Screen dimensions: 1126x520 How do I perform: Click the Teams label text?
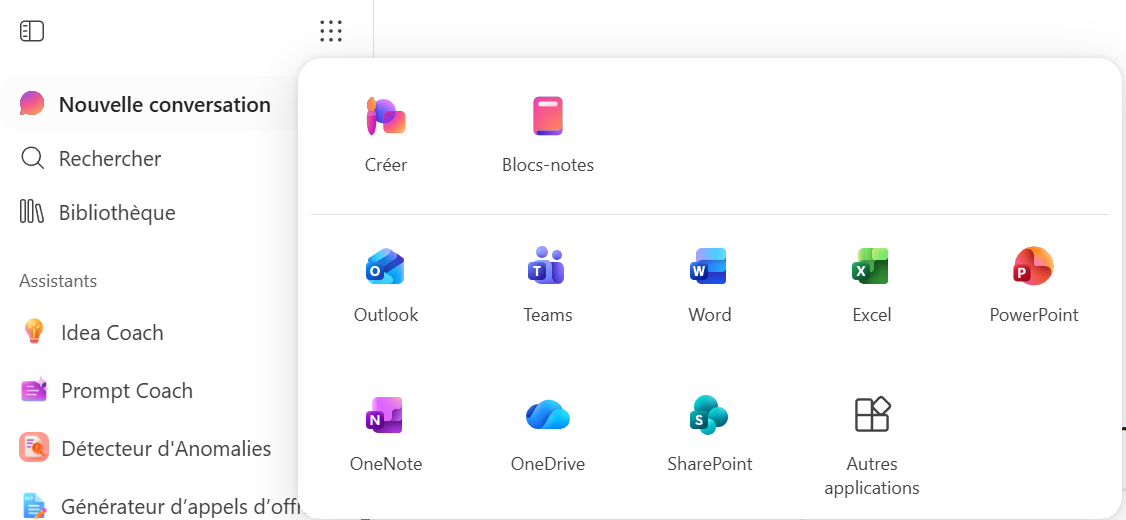point(548,315)
